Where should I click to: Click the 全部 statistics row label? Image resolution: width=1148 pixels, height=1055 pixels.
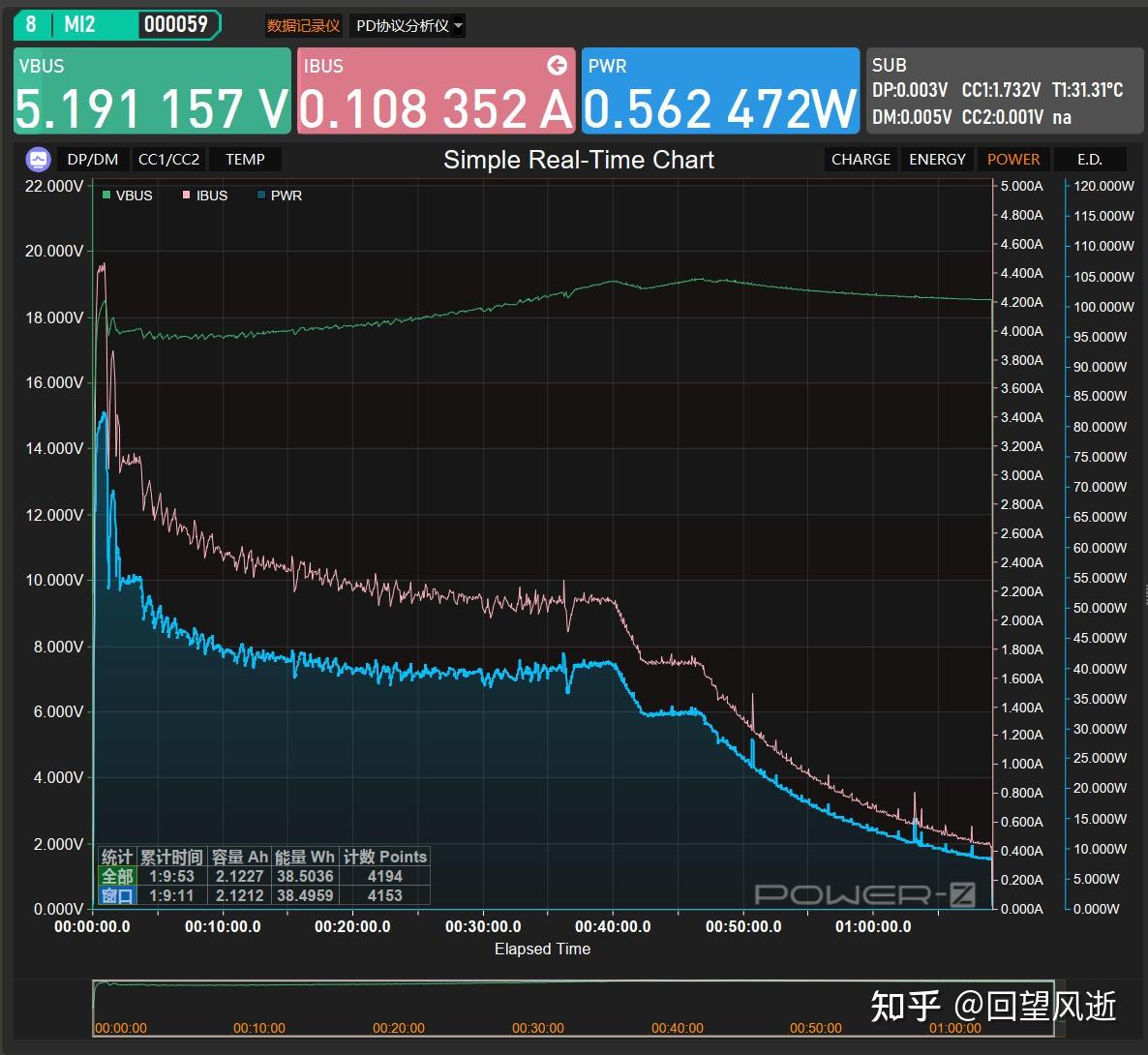117,876
